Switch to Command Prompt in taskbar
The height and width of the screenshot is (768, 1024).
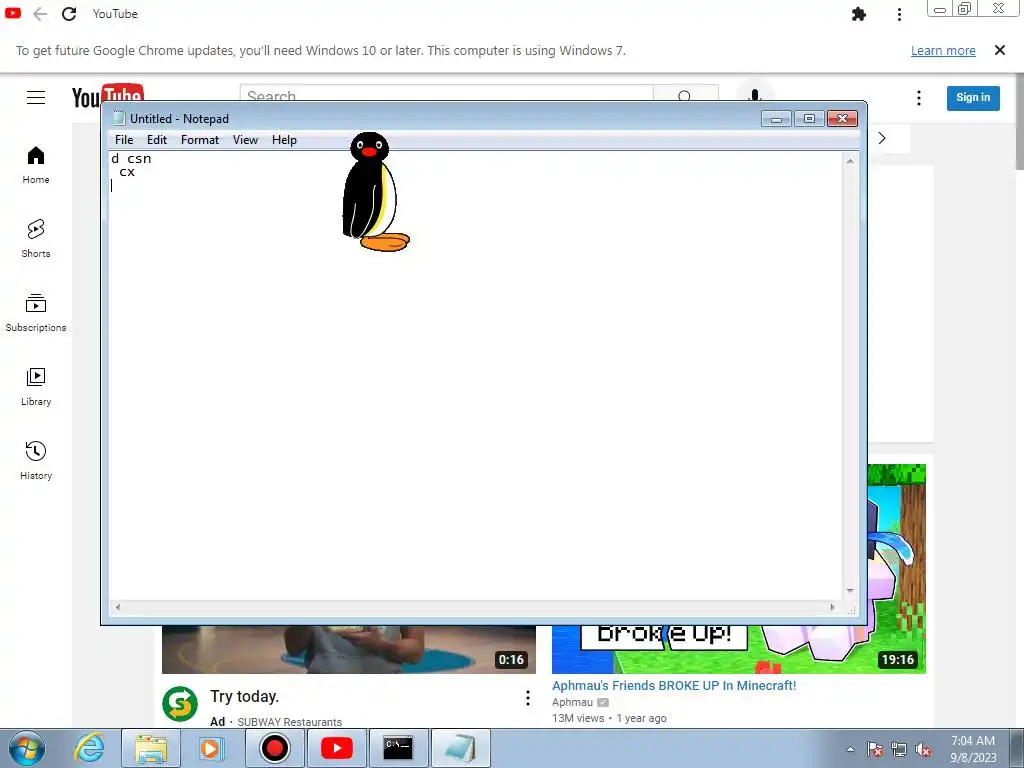[398, 748]
